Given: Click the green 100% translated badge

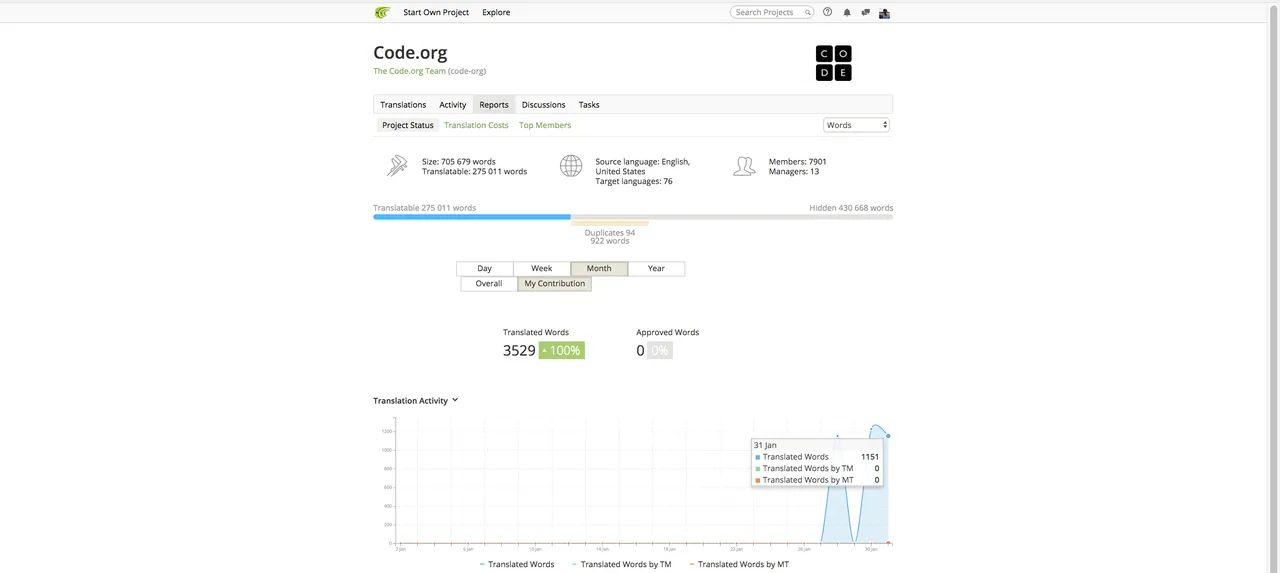Looking at the screenshot, I should coord(562,351).
